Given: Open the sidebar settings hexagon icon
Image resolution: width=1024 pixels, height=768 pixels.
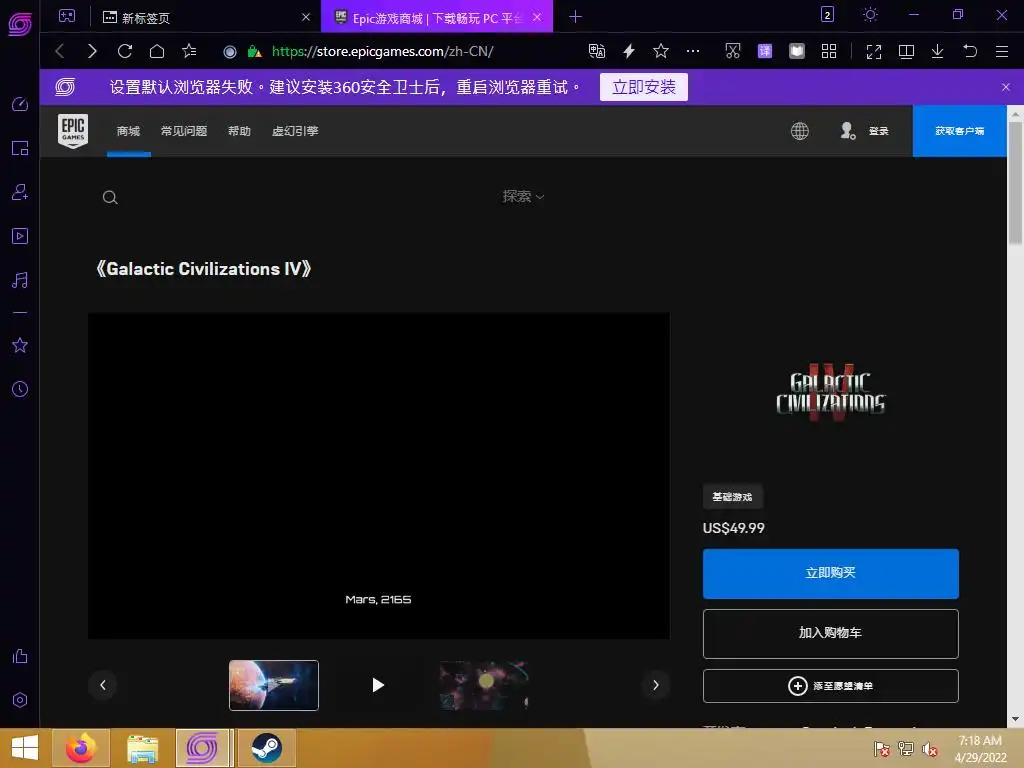Looking at the screenshot, I should pos(20,700).
